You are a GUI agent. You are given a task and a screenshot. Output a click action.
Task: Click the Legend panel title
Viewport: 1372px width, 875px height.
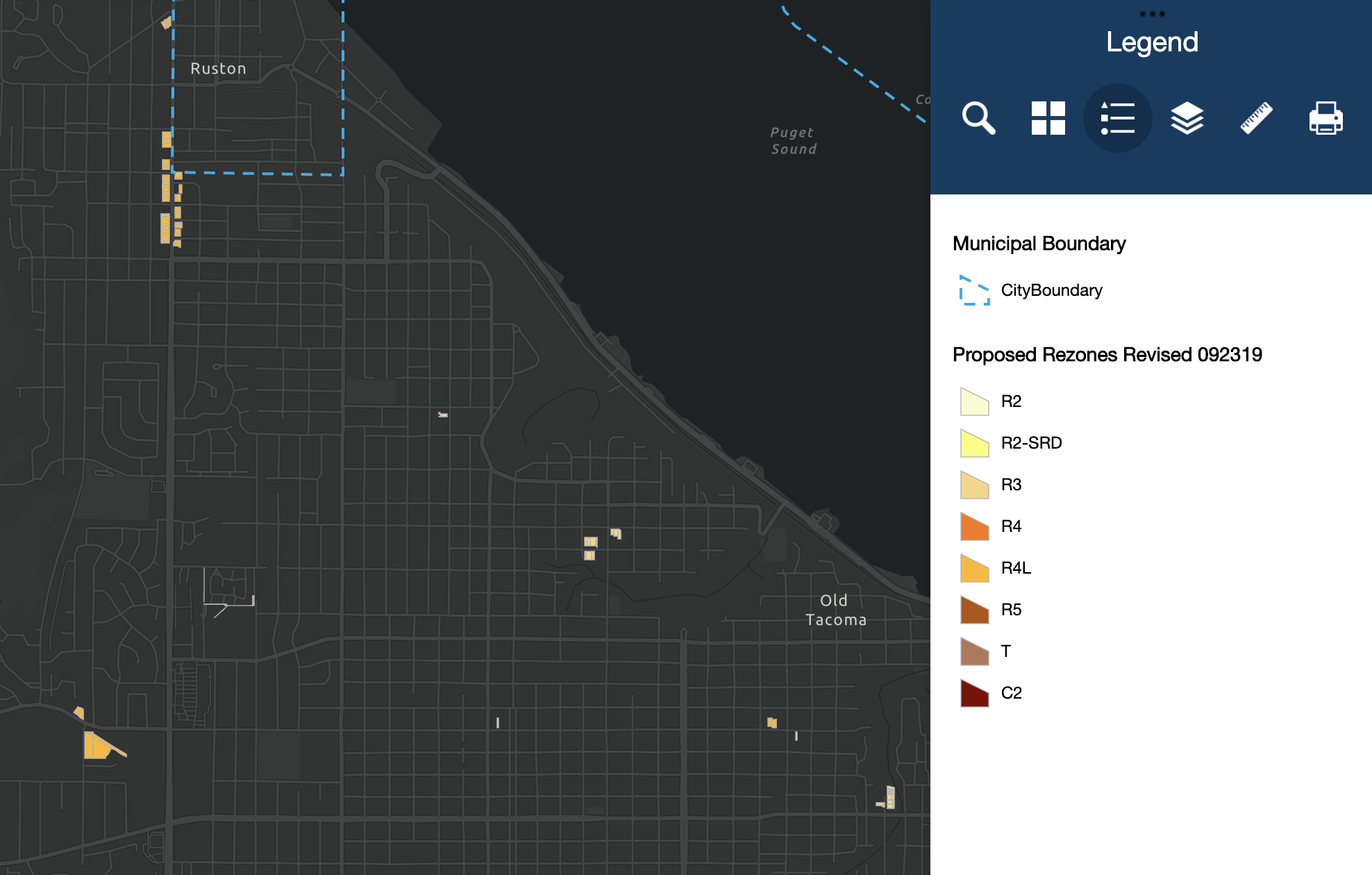1152,42
